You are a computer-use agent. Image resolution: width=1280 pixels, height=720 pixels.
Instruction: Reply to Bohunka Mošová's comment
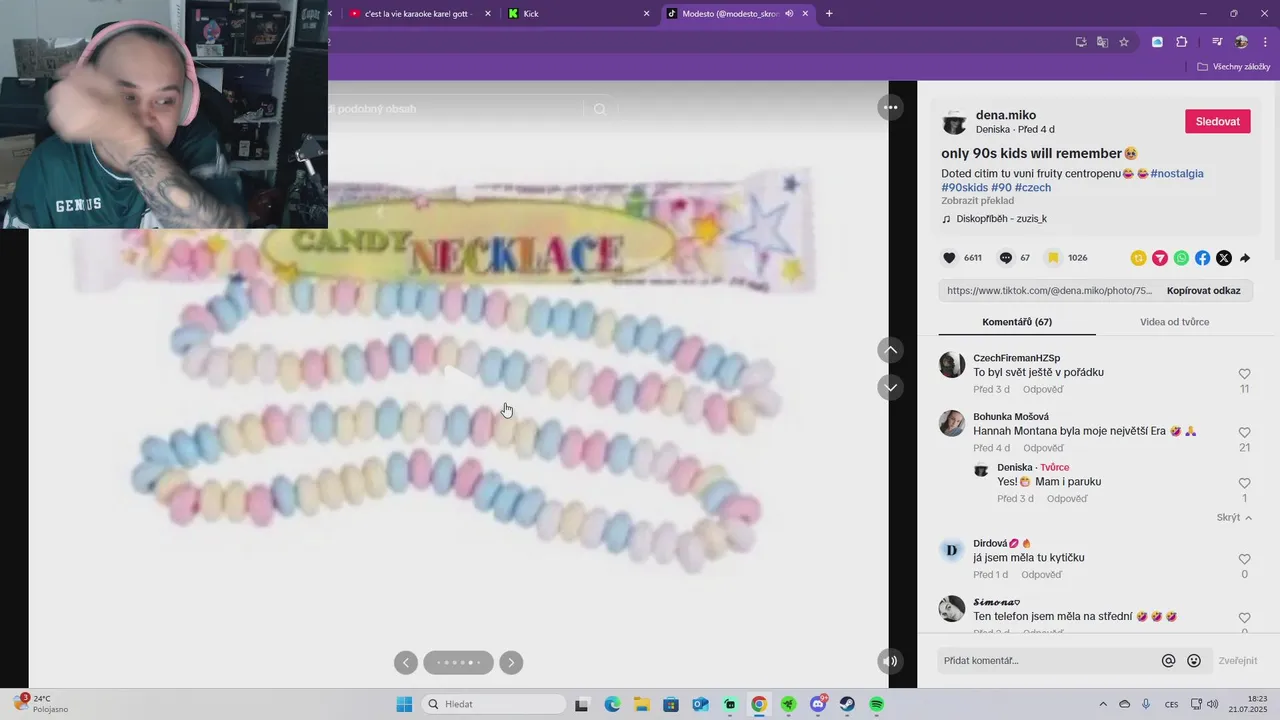(x=1043, y=448)
